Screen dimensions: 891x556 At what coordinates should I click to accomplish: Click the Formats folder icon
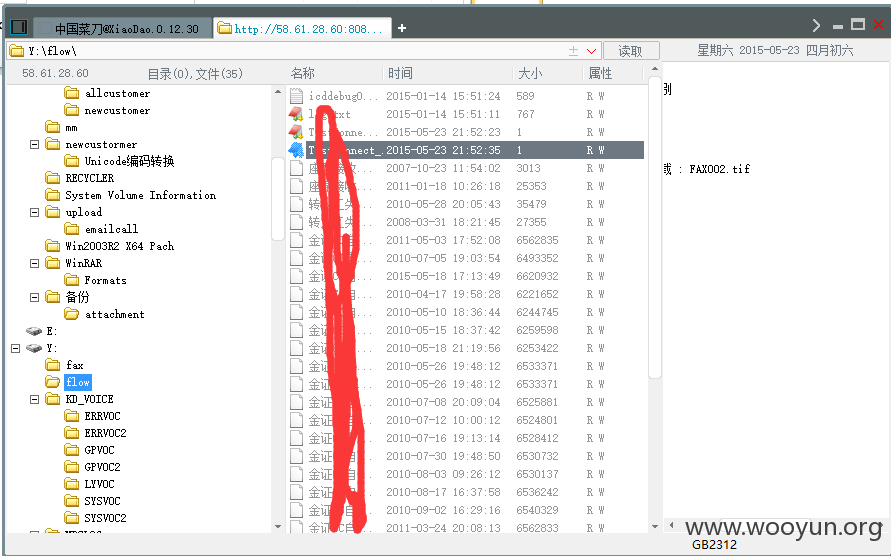(72, 280)
